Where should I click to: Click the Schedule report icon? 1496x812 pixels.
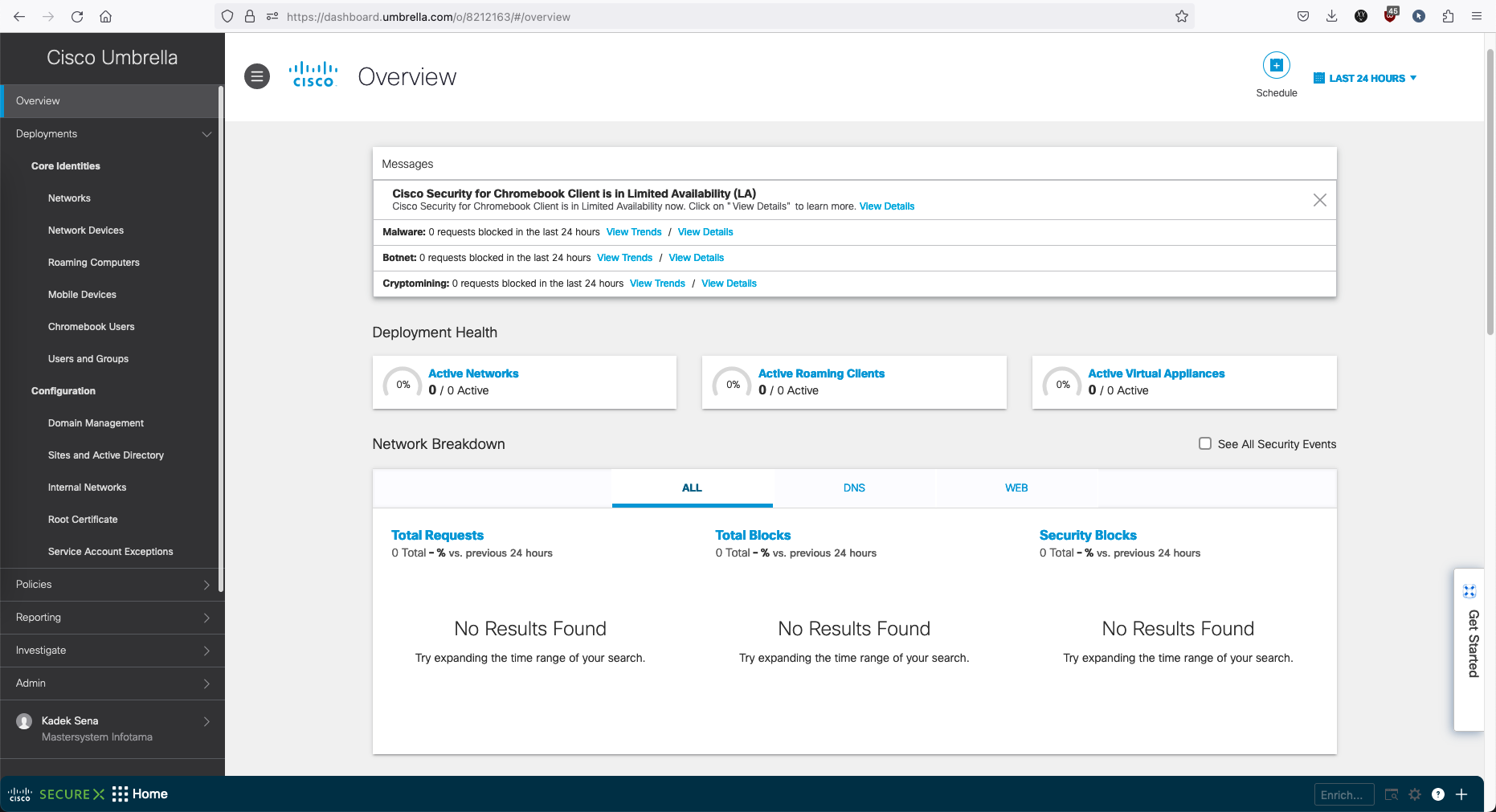1276,65
